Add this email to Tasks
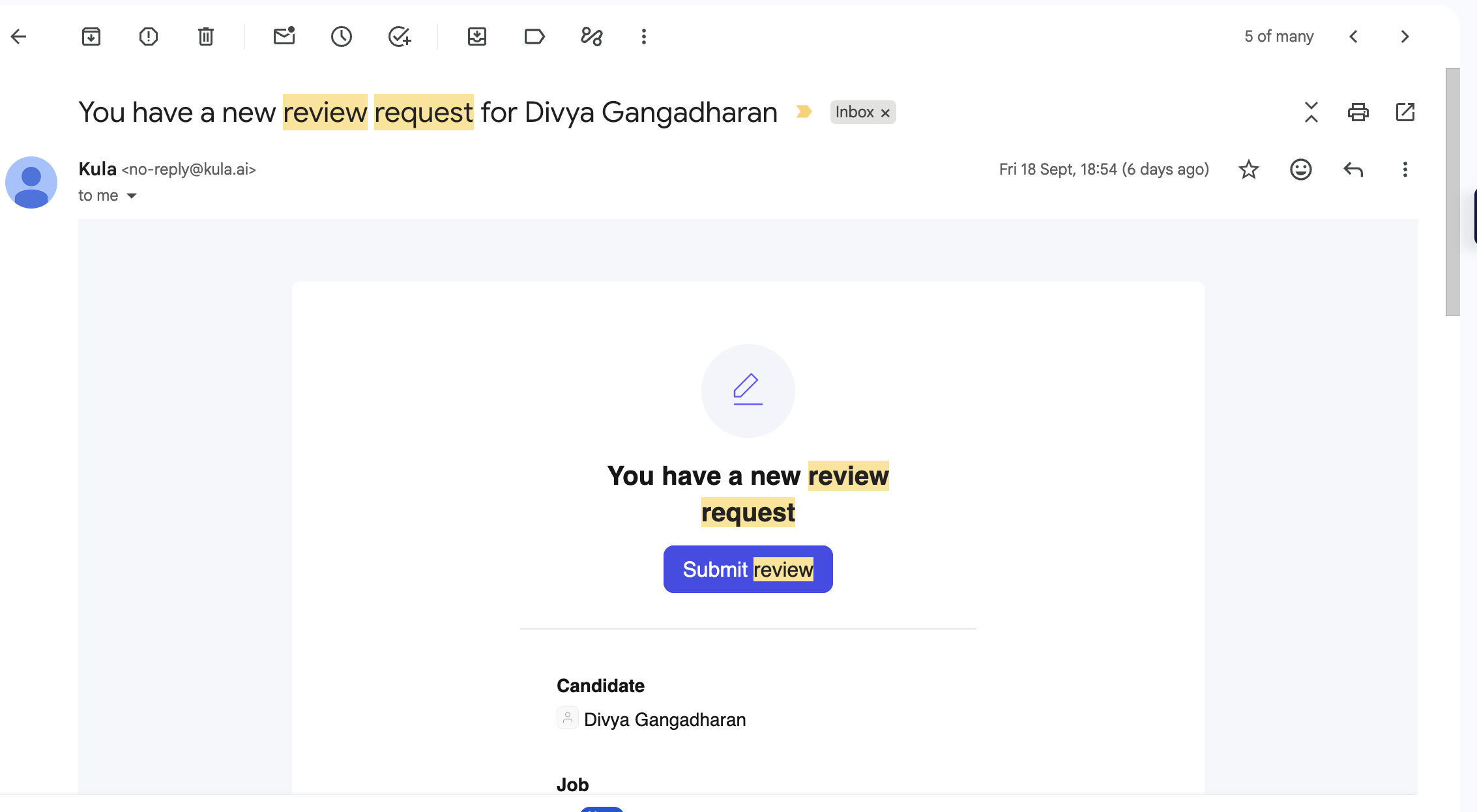This screenshot has width=1477, height=812. (399, 36)
